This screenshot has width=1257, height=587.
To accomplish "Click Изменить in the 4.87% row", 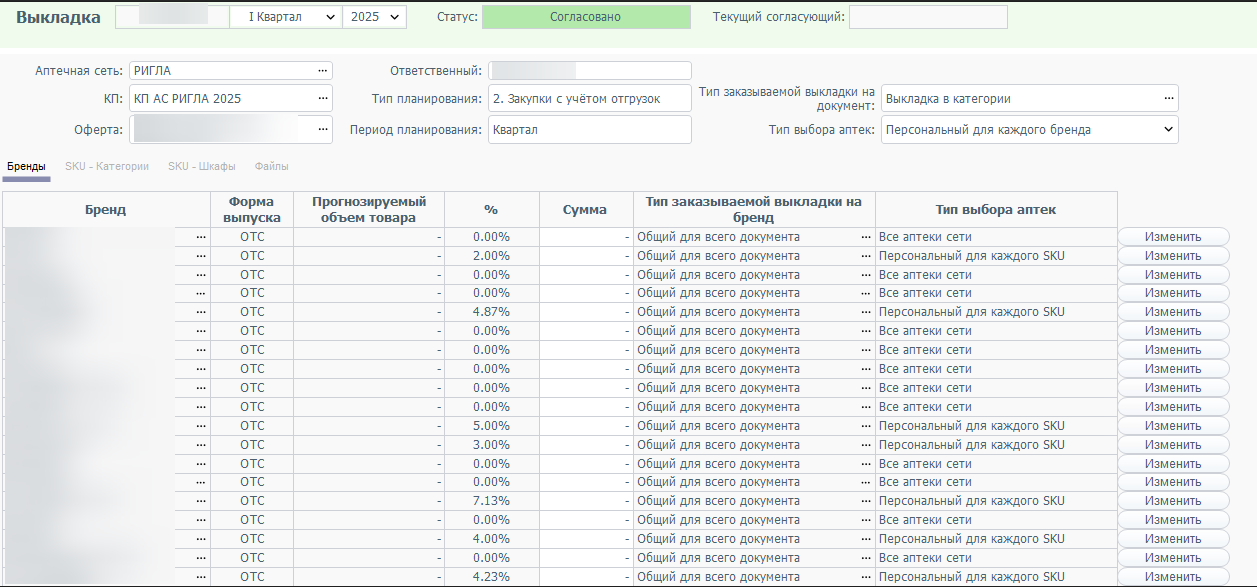I will [1173, 312].
